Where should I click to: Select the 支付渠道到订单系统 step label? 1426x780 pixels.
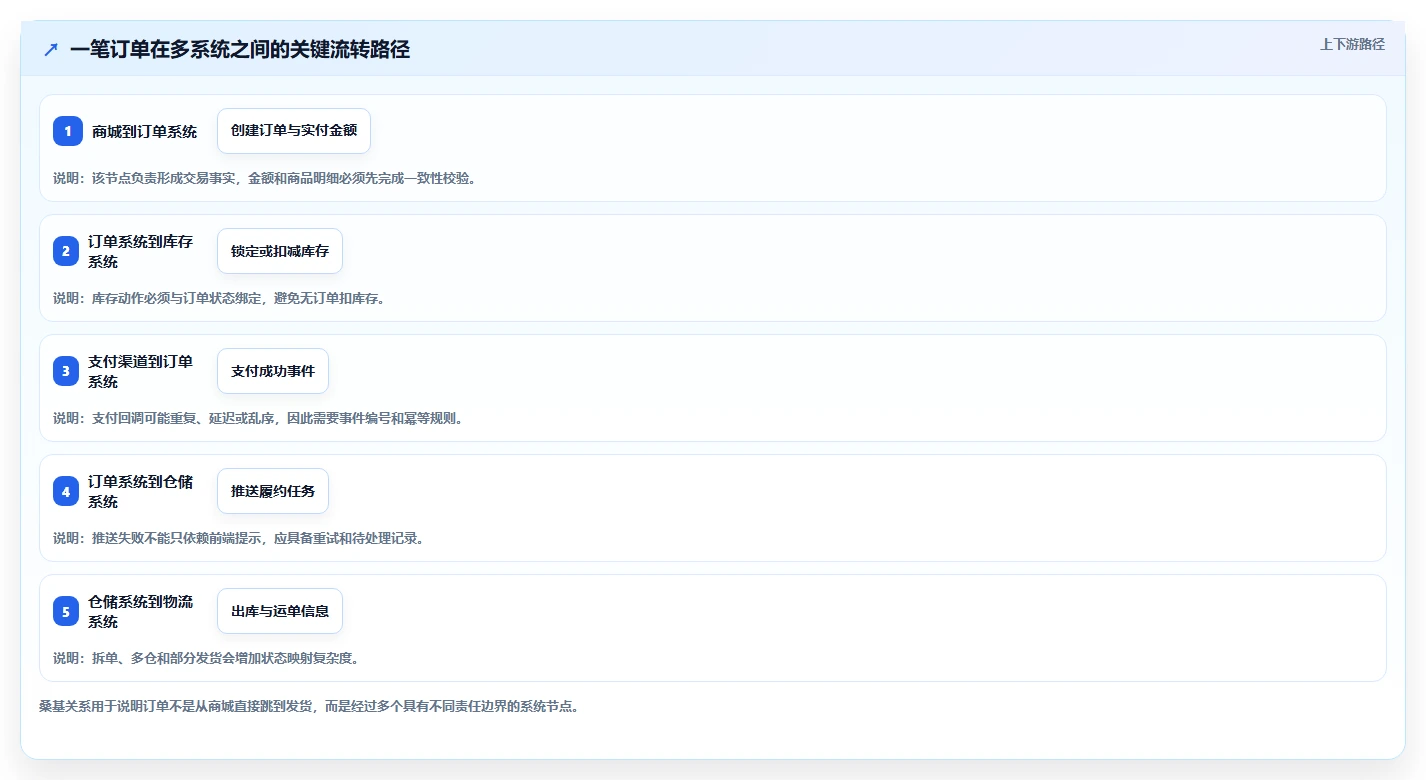(141, 371)
